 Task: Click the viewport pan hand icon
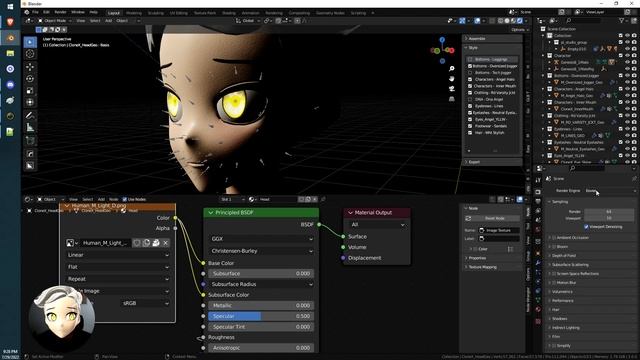pos(451,78)
